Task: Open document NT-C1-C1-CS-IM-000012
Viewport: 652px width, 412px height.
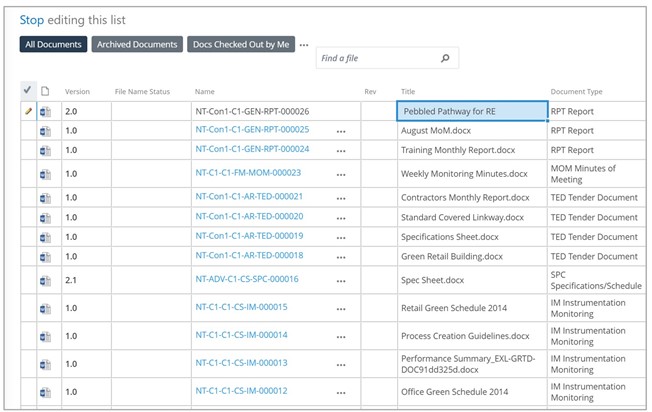Action: [241, 390]
